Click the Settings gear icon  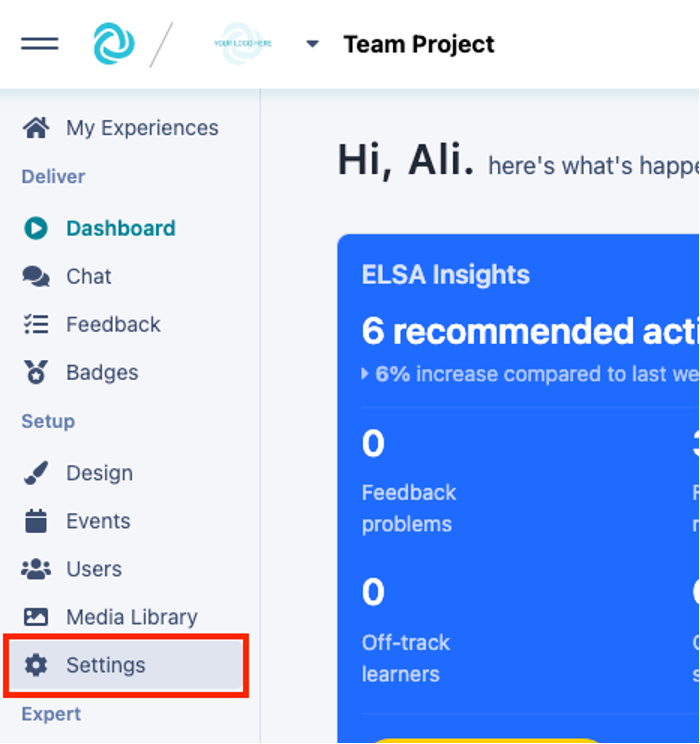click(x=36, y=665)
